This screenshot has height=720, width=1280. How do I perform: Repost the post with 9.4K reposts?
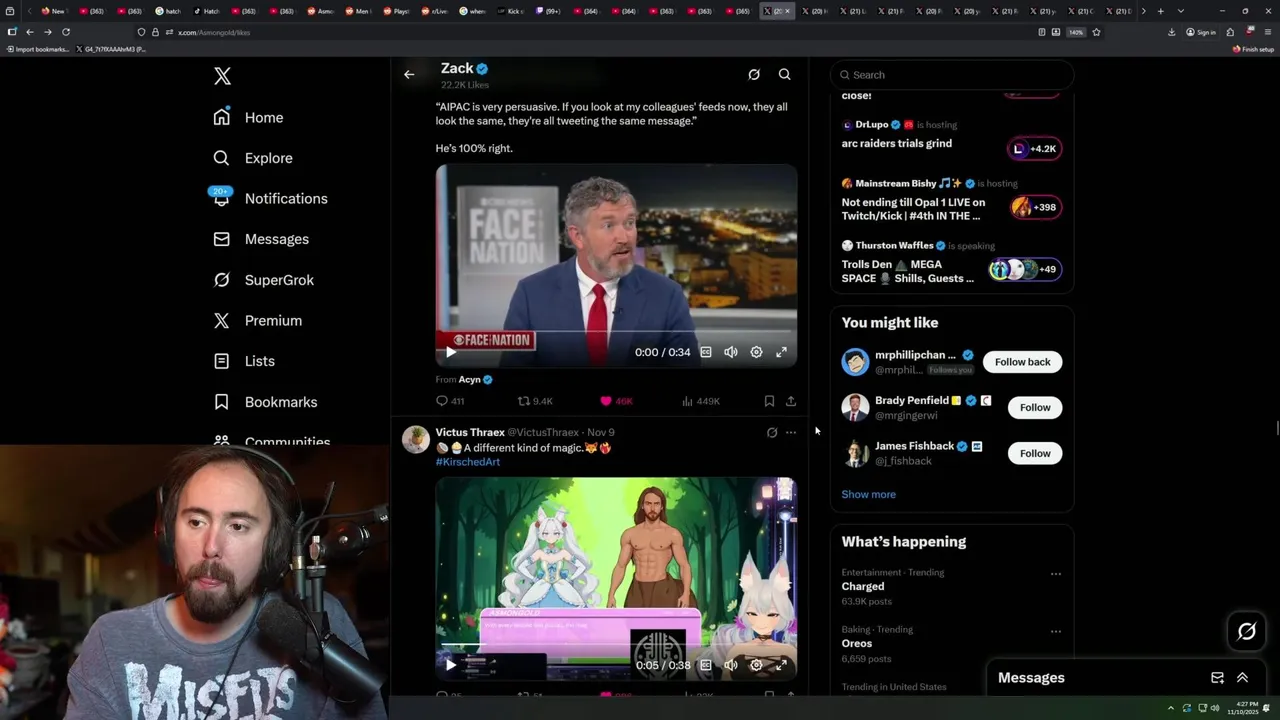point(535,401)
